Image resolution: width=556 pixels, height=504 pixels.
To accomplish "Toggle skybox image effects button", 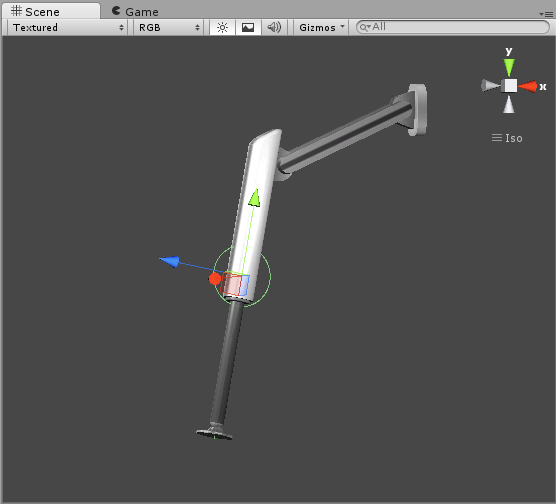I will click(248, 27).
